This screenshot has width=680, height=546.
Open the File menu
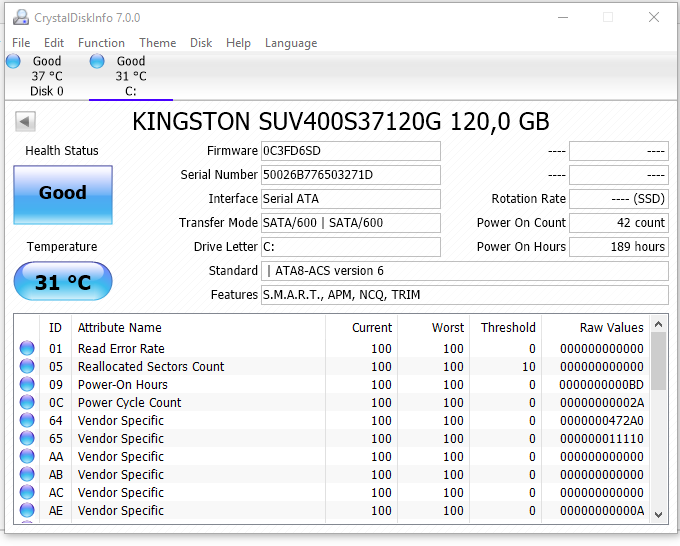(x=21, y=43)
